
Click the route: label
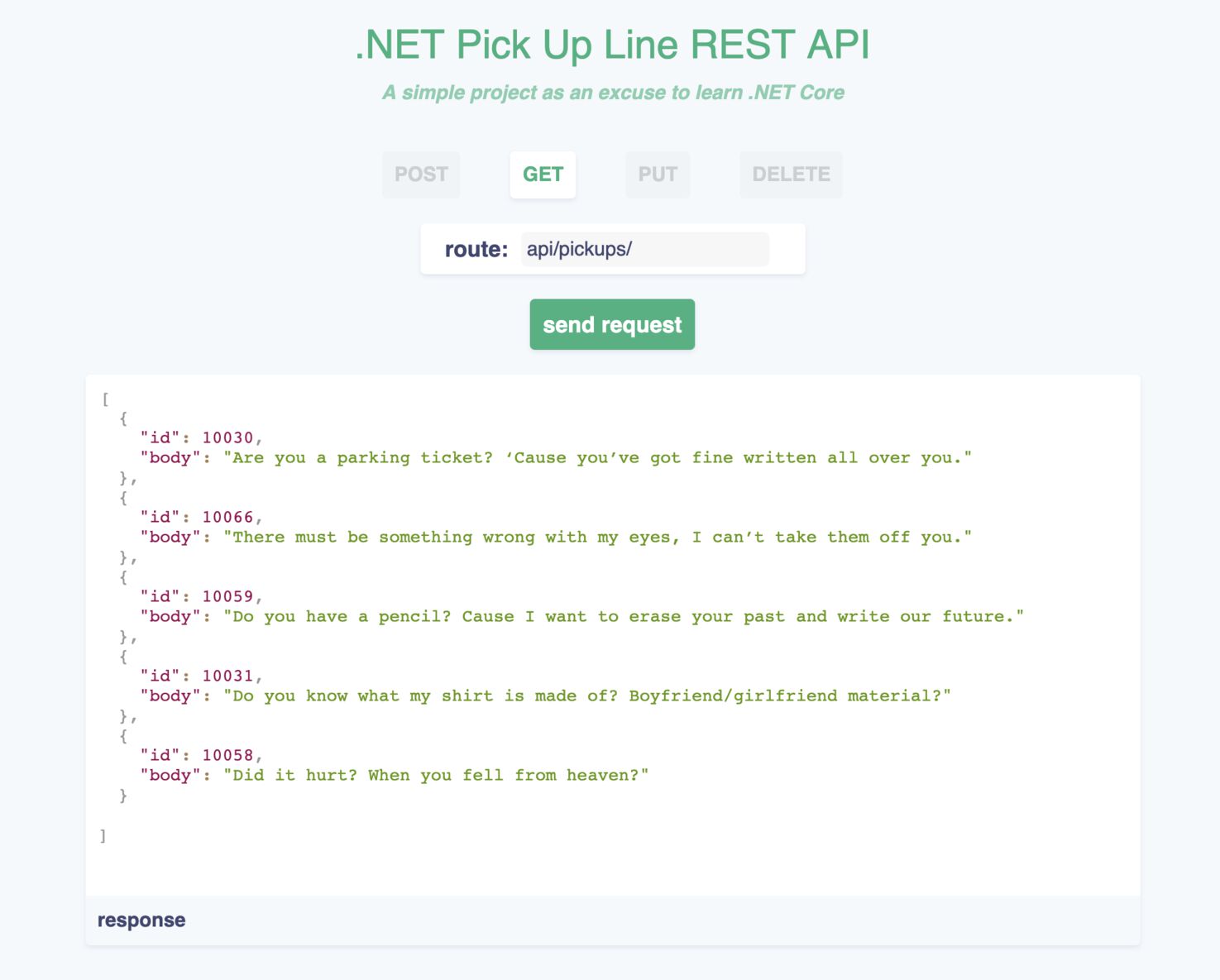pos(476,249)
